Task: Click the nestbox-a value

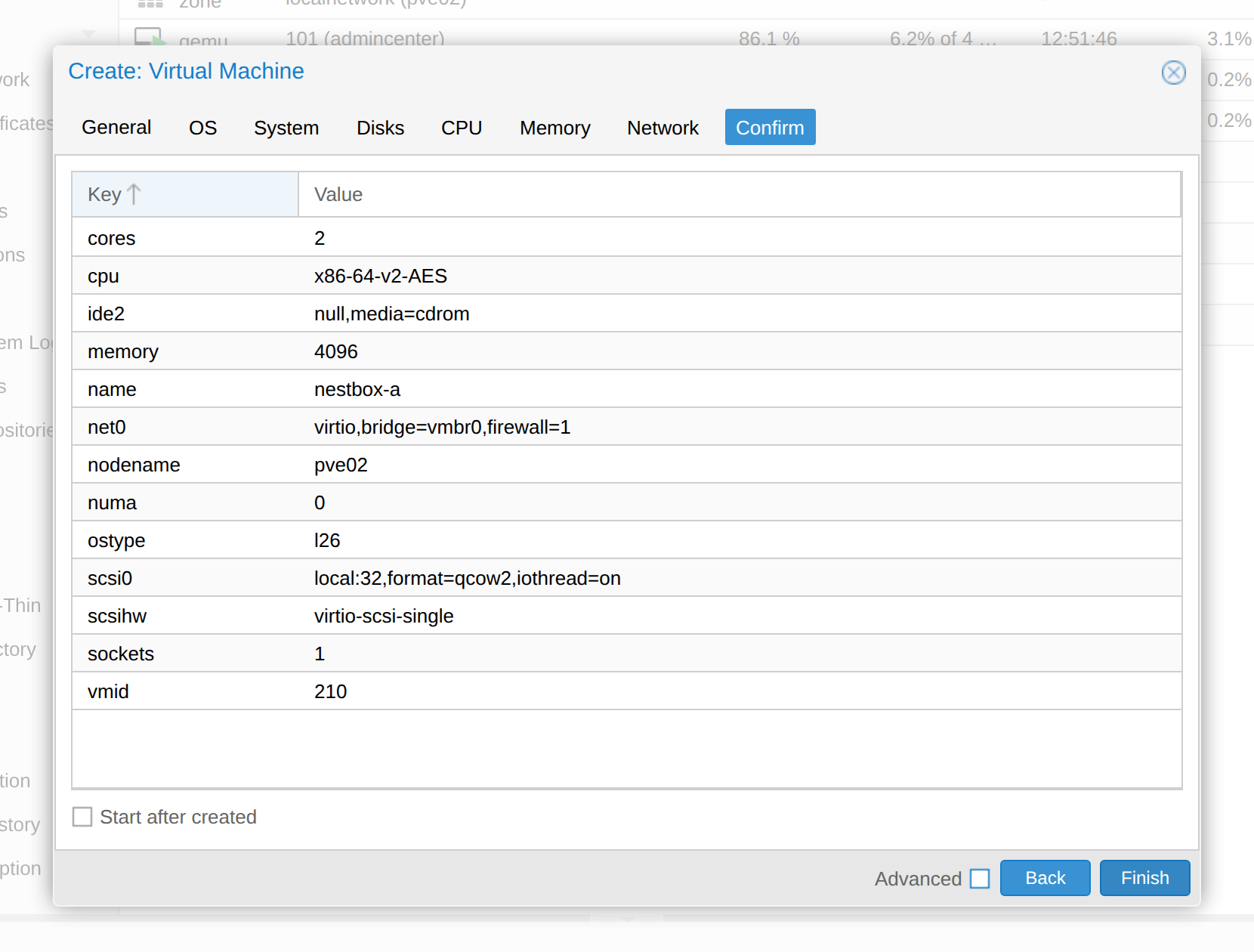Action: tap(357, 389)
